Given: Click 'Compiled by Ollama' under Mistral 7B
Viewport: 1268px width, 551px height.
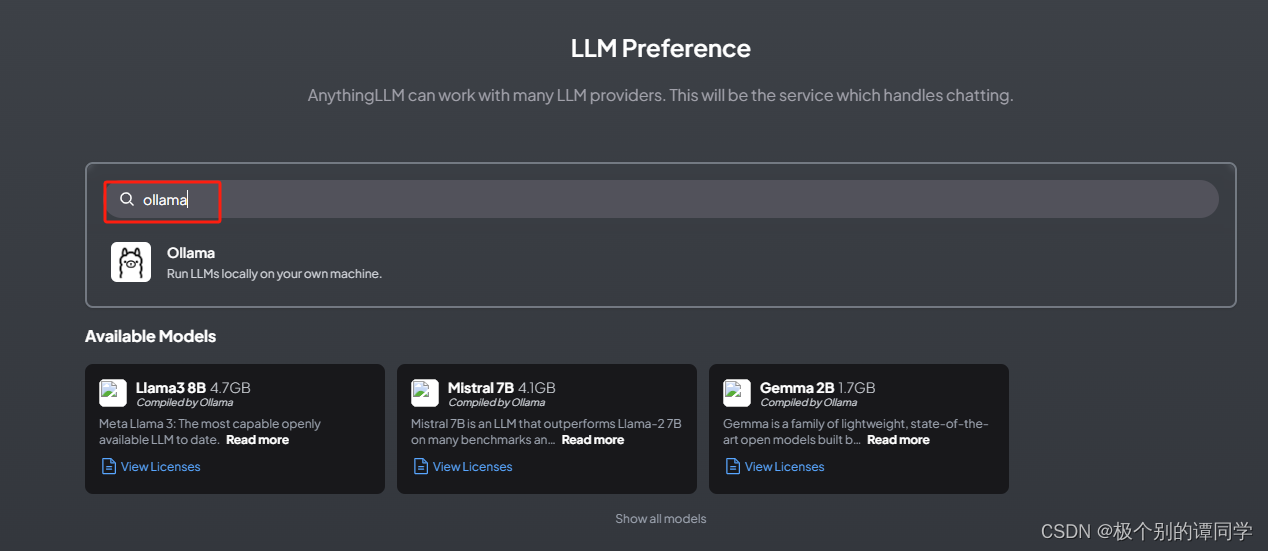Looking at the screenshot, I should click(x=497, y=403).
